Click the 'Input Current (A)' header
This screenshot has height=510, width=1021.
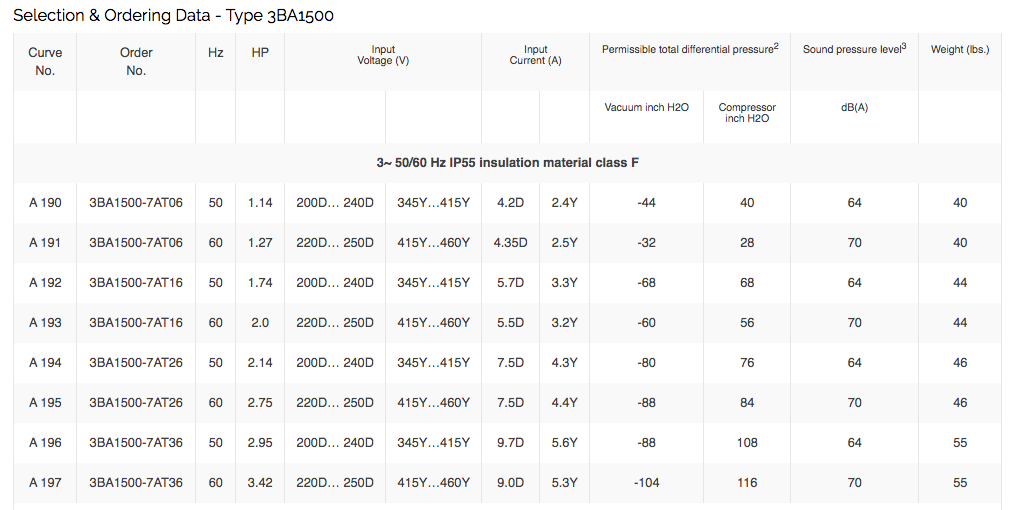(x=535, y=55)
